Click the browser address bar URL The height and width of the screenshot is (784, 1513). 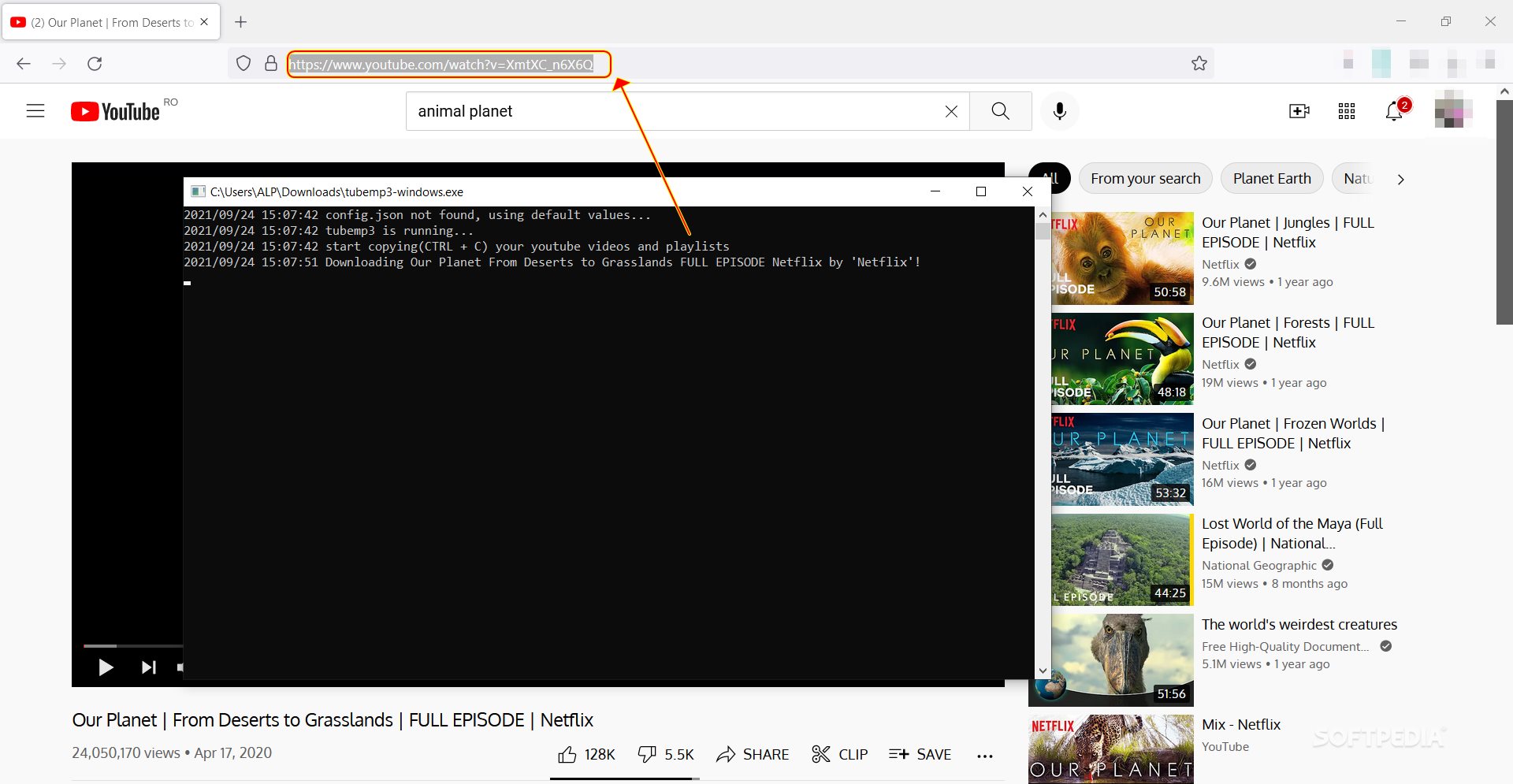point(441,65)
